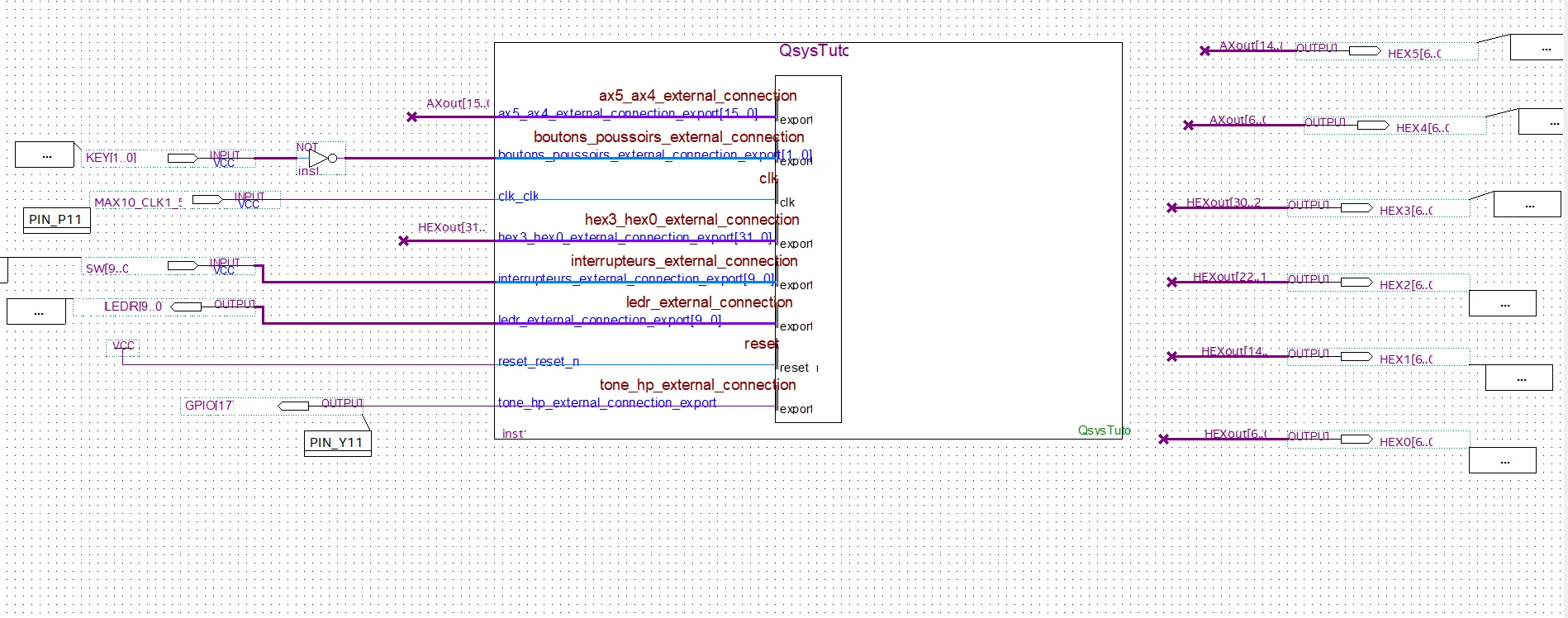Click the tone_hp_external_connection heading
The height and width of the screenshot is (618, 1568).
(x=698, y=385)
